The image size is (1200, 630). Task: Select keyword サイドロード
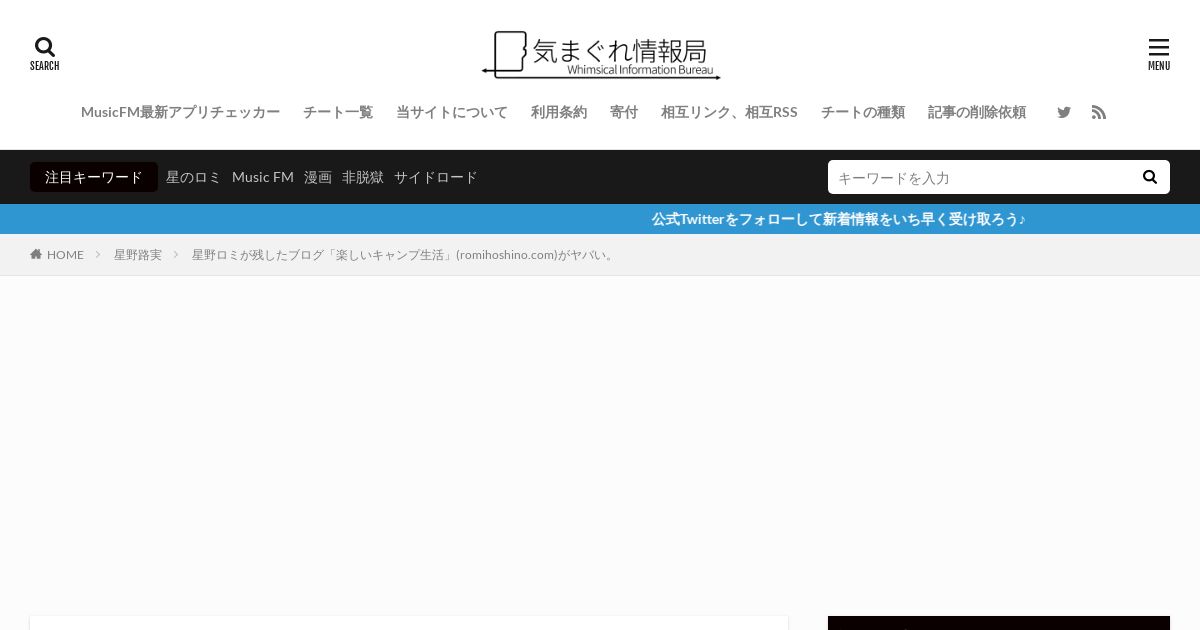(x=436, y=177)
